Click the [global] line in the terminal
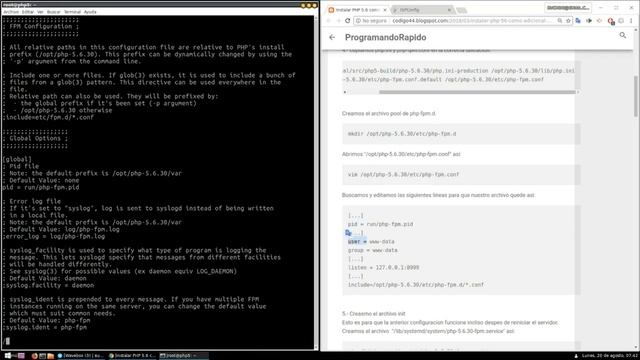This screenshot has height=360, width=640. coord(17,159)
